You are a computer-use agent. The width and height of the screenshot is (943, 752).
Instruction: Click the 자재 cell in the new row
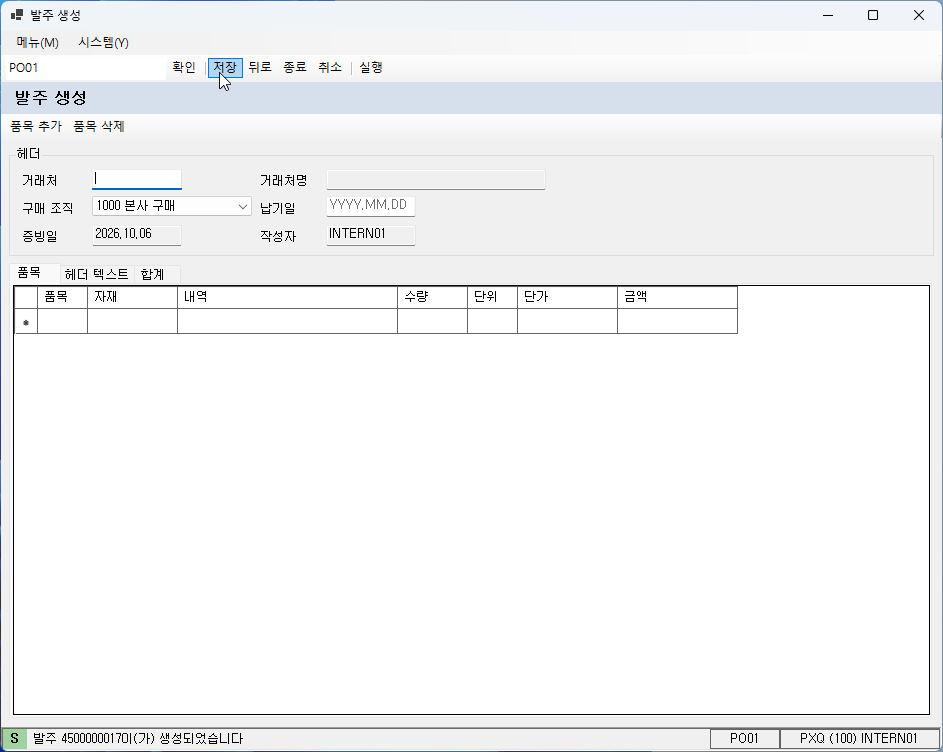pyautogui.click(x=132, y=321)
